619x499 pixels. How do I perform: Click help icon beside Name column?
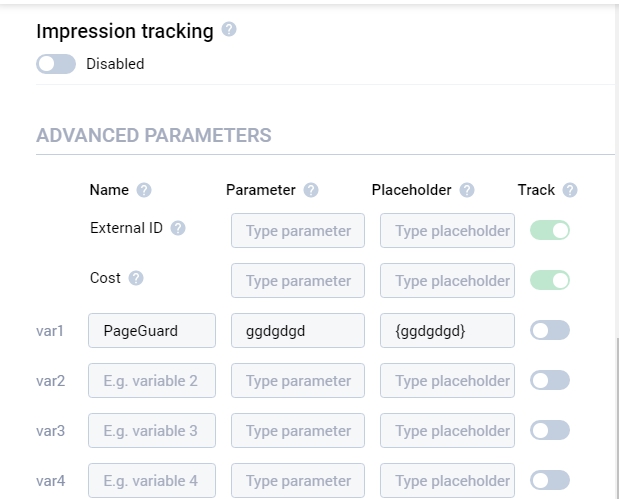[x=144, y=190]
